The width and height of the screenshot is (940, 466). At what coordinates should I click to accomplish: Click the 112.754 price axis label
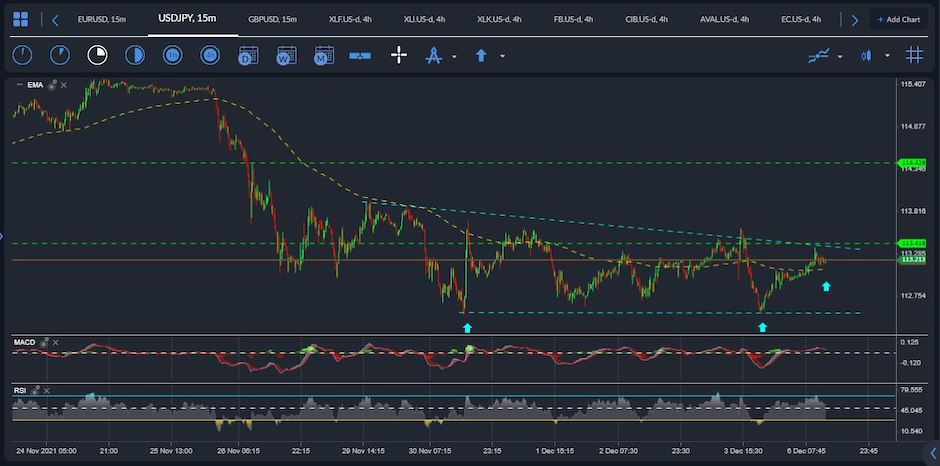pyautogui.click(x=913, y=296)
